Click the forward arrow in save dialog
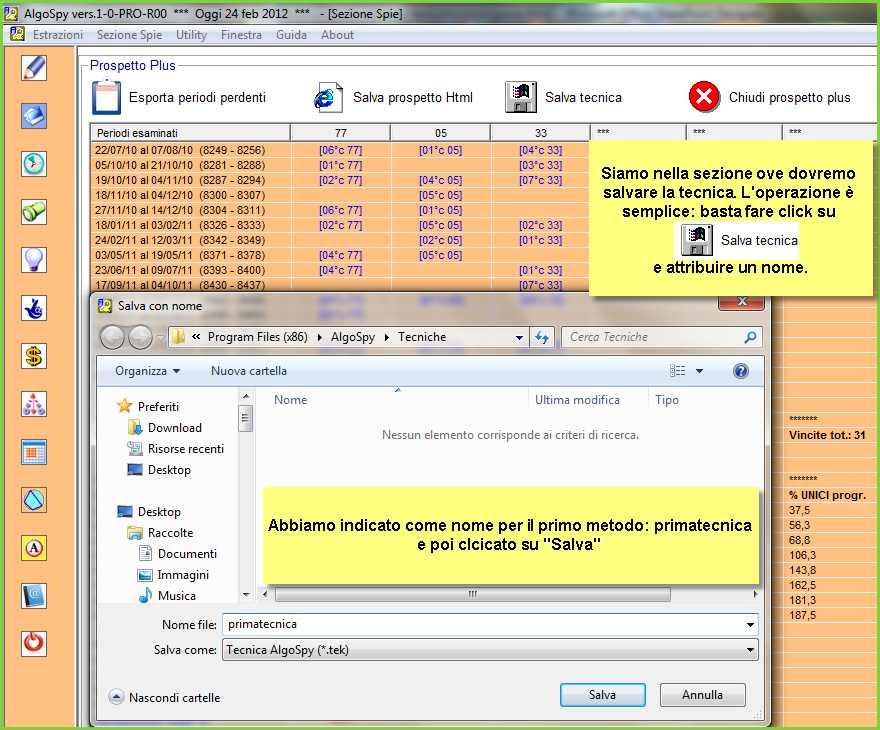880x730 pixels. point(140,337)
